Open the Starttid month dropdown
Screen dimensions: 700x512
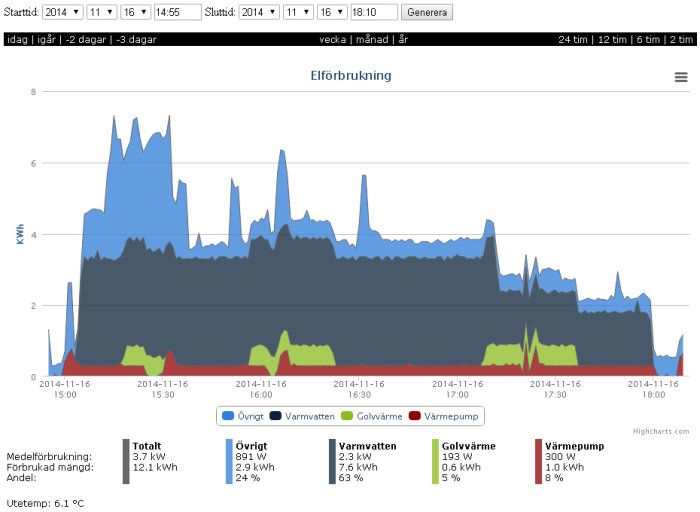coord(102,12)
